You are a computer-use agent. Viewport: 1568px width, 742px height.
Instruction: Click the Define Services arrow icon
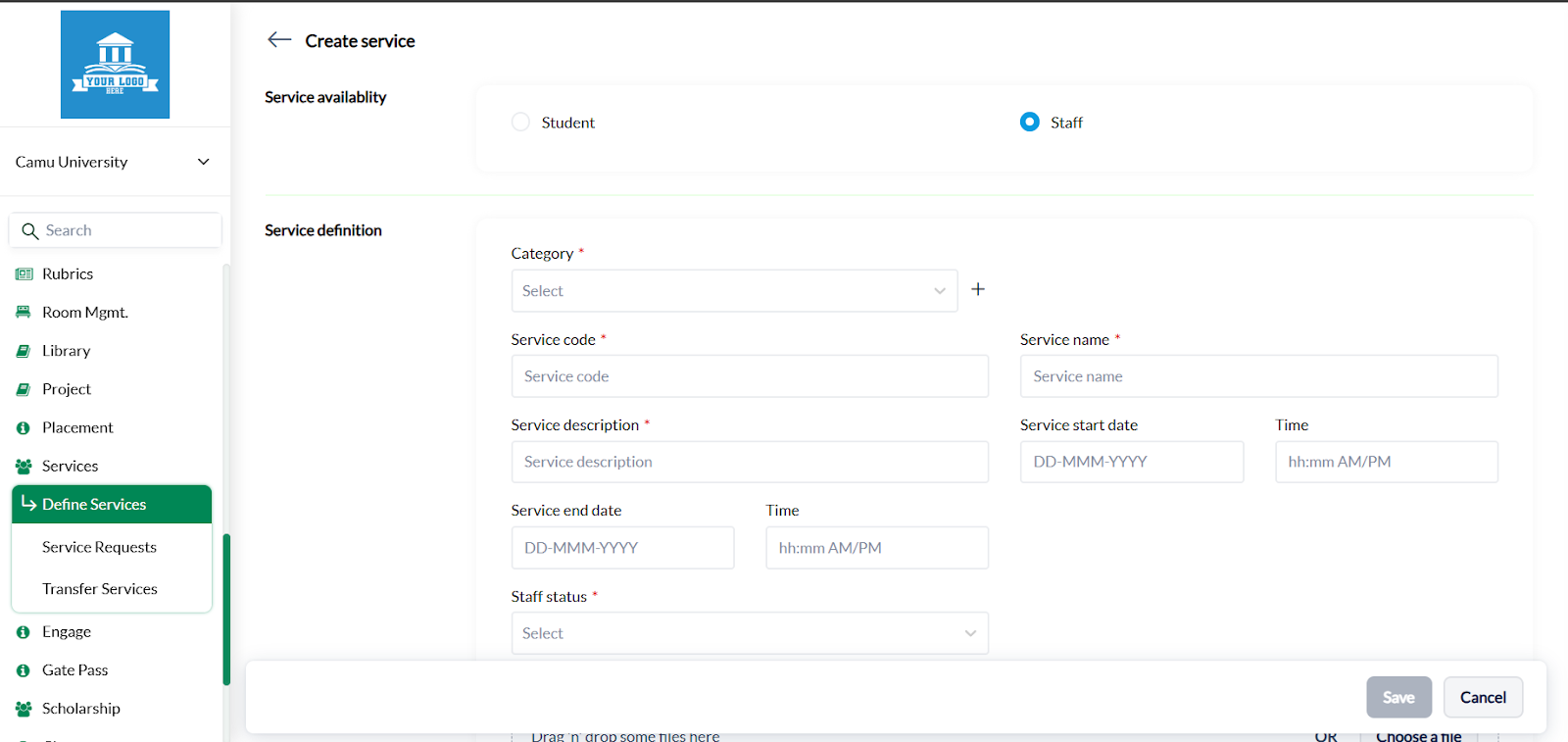pyautogui.click(x=28, y=503)
